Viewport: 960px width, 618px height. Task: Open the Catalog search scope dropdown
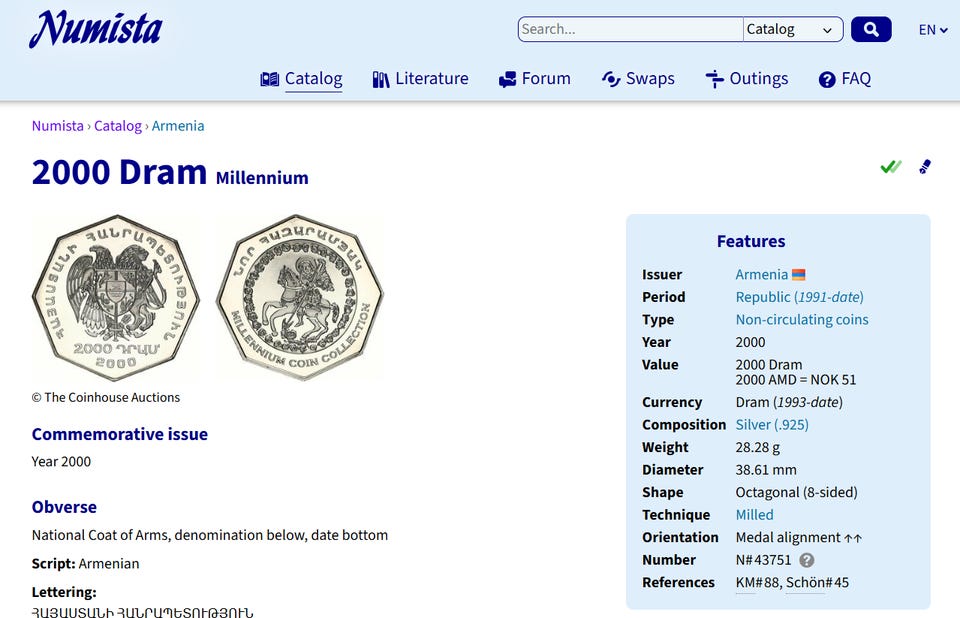pyautogui.click(x=793, y=29)
